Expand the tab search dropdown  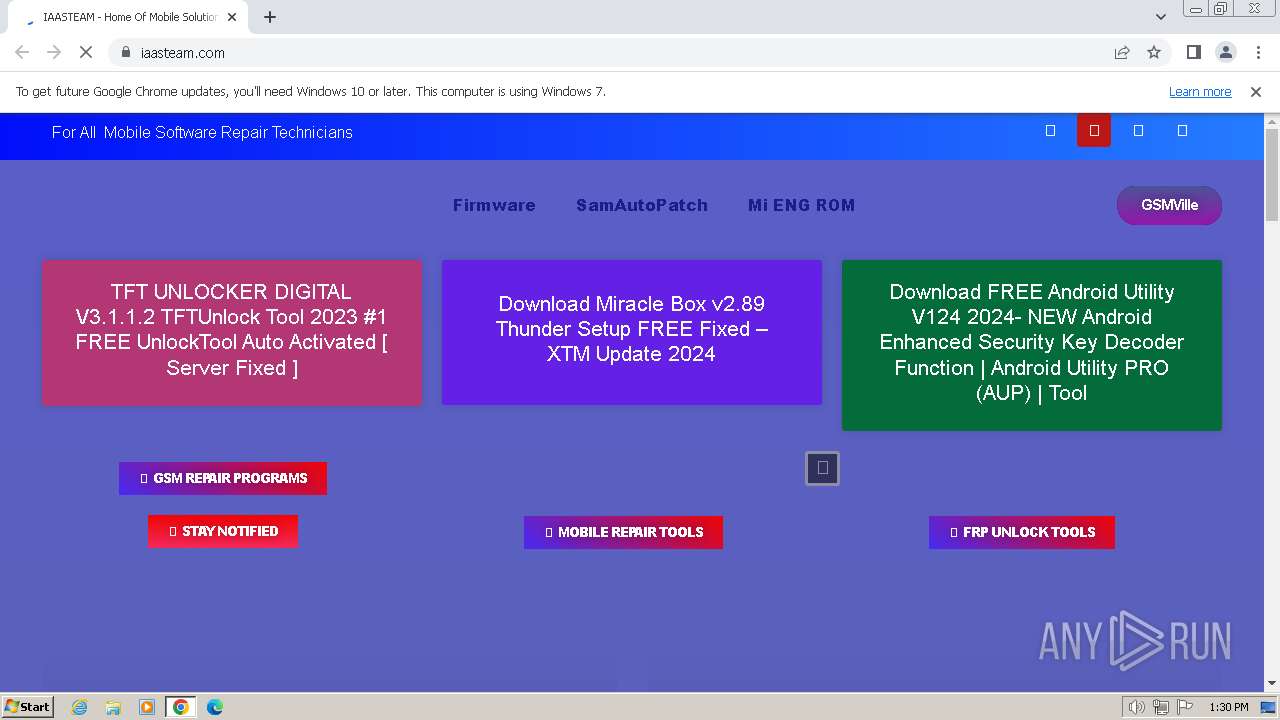pos(1160,17)
